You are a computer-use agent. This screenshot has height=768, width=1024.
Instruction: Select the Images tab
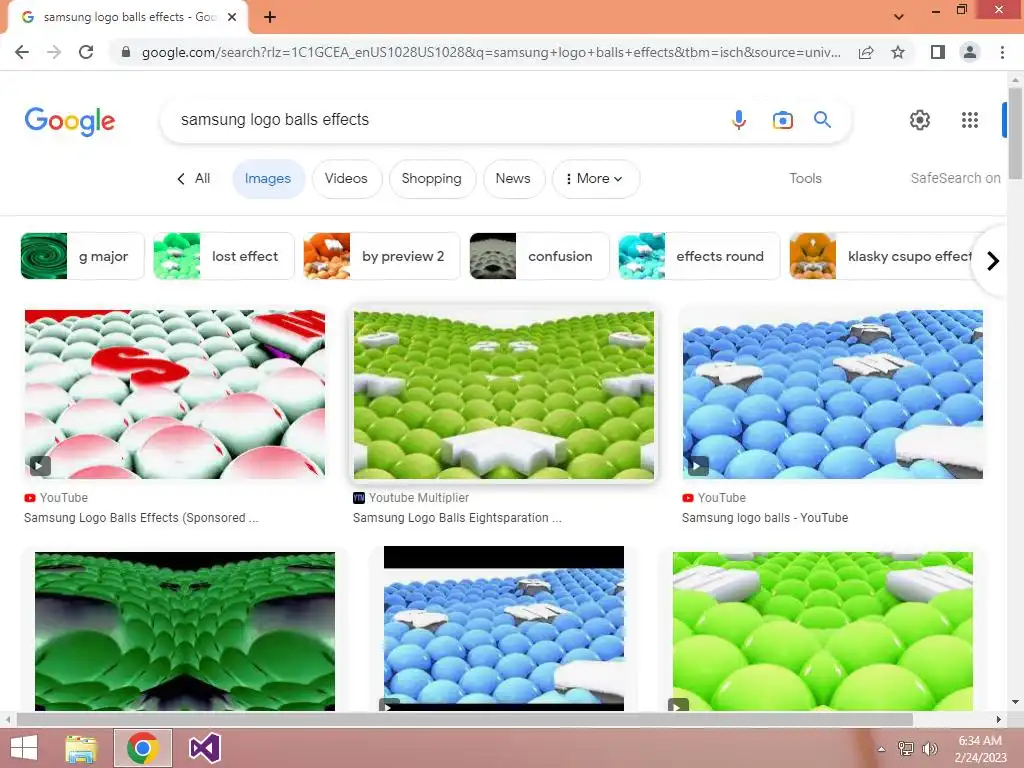[x=268, y=179]
